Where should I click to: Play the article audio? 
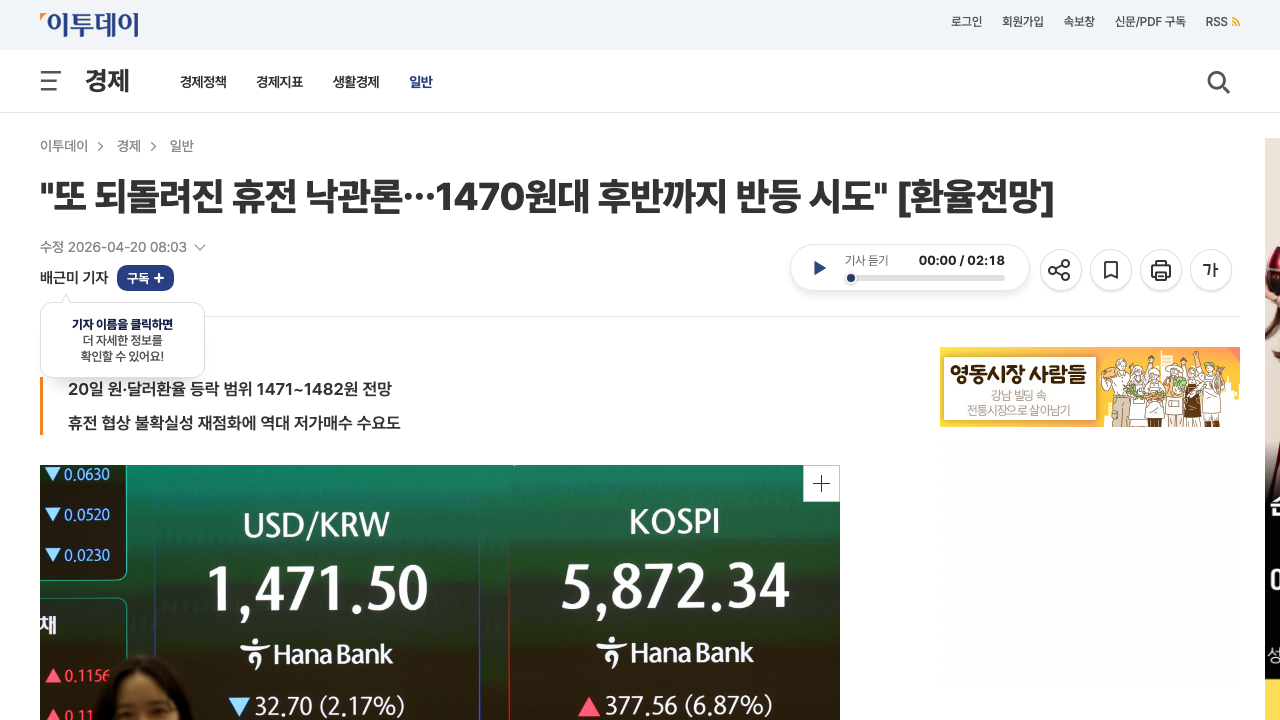[x=820, y=268]
